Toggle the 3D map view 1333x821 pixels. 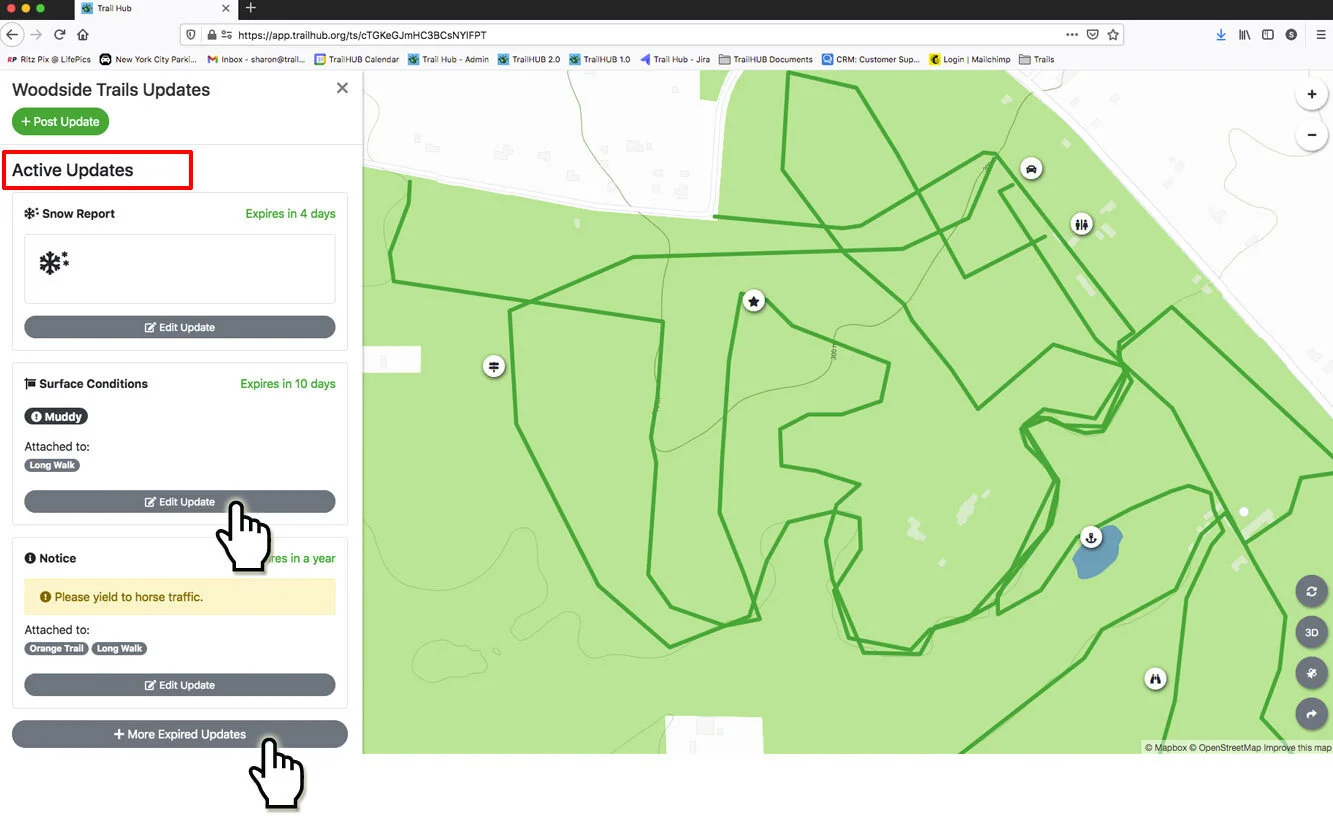[1311, 633]
